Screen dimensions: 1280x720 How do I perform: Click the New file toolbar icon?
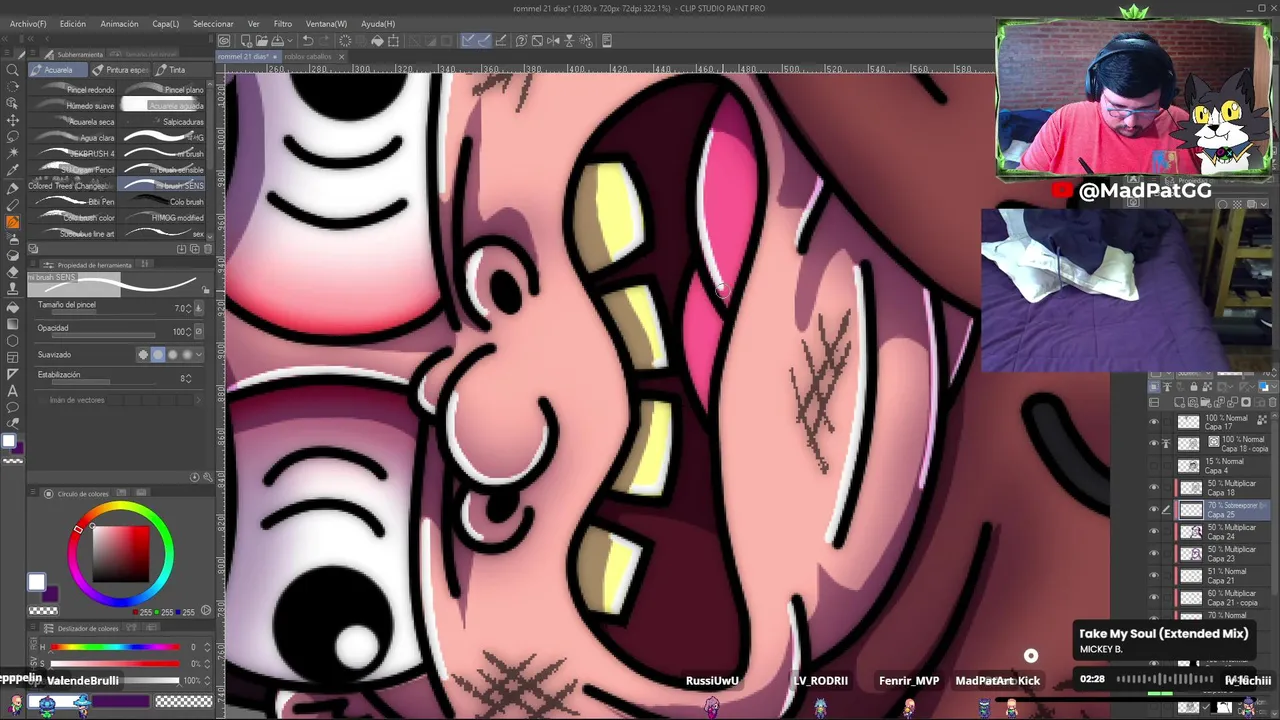click(x=244, y=41)
